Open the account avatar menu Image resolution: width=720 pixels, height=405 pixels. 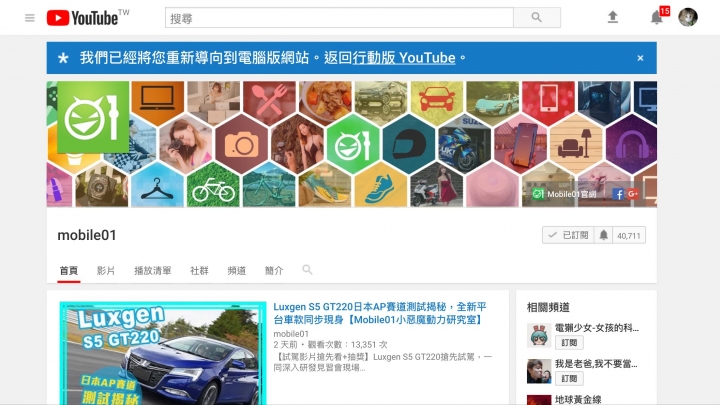point(688,17)
